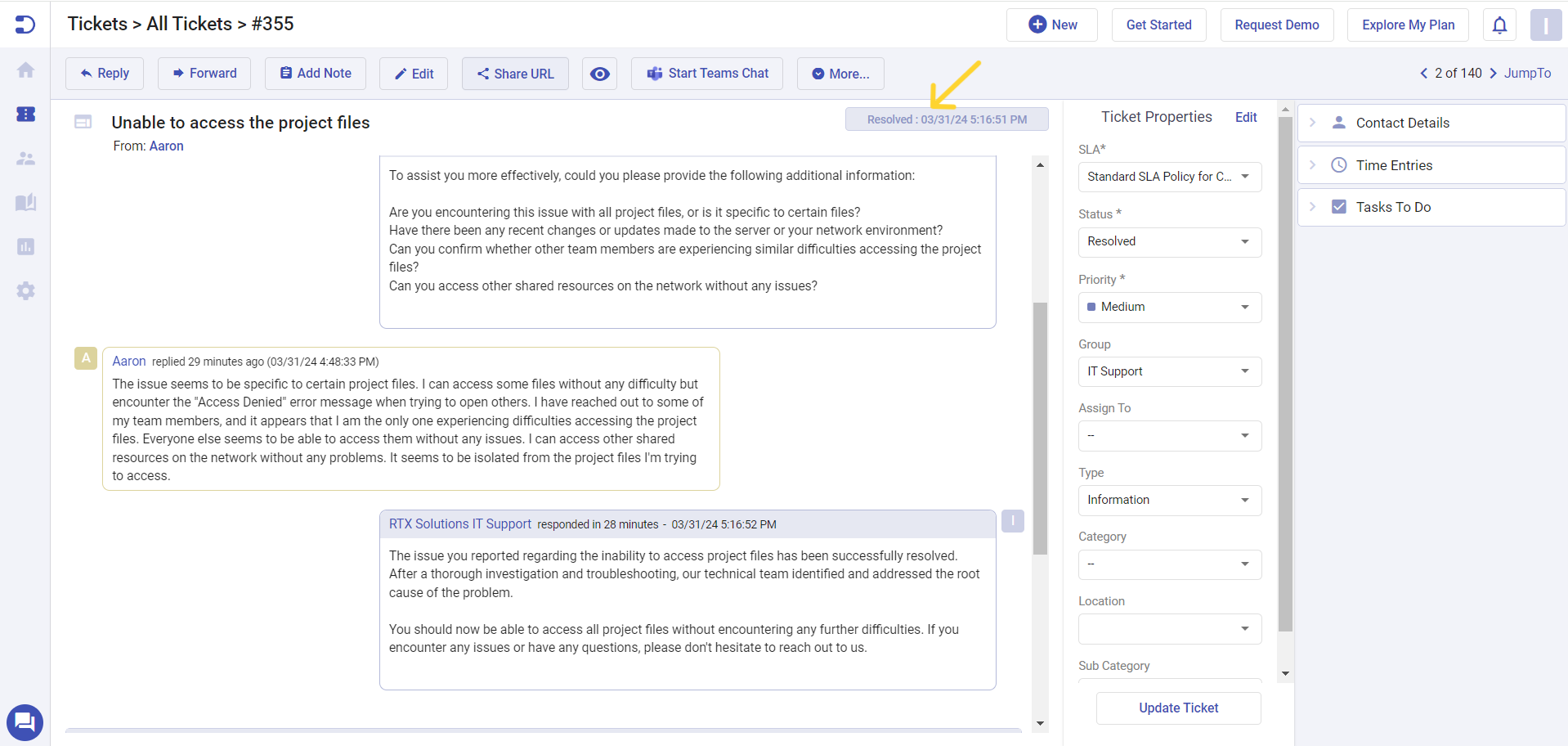Open the Priority dropdown showing Medium

tap(1169, 307)
